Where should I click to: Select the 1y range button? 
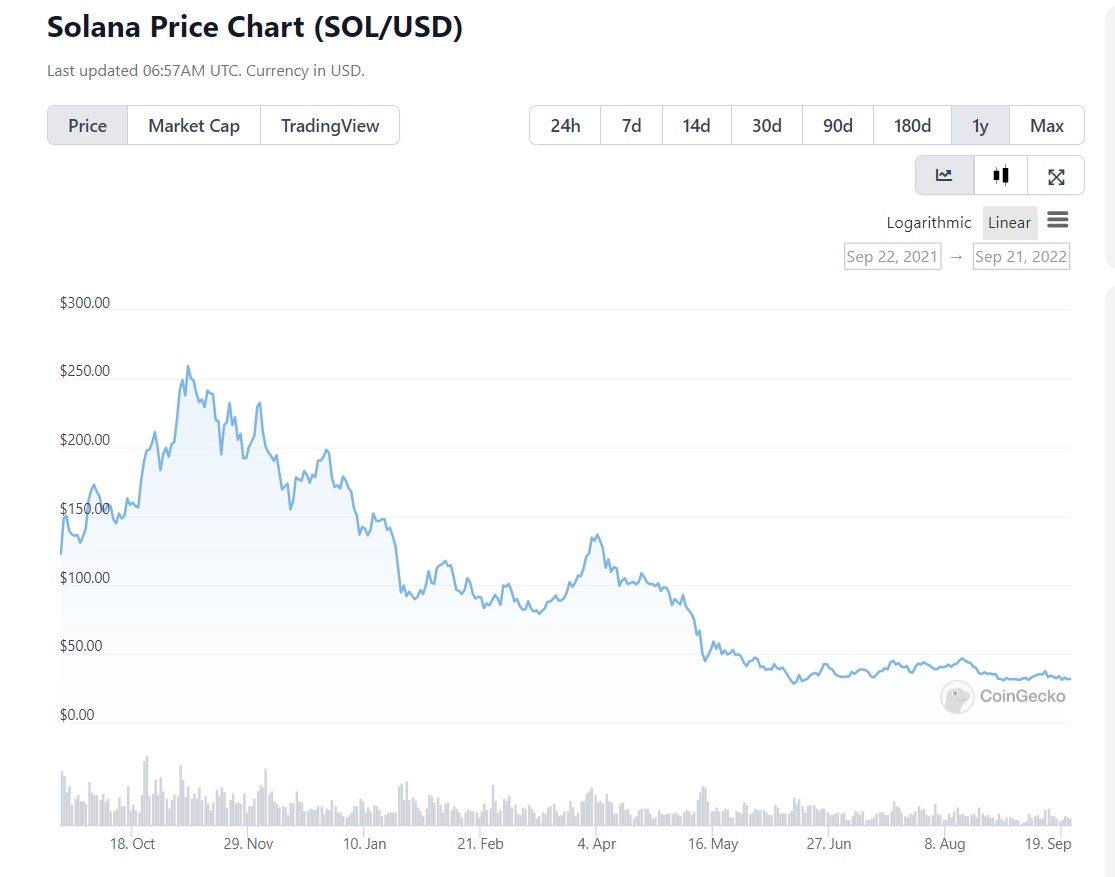pyautogui.click(x=980, y=125)
